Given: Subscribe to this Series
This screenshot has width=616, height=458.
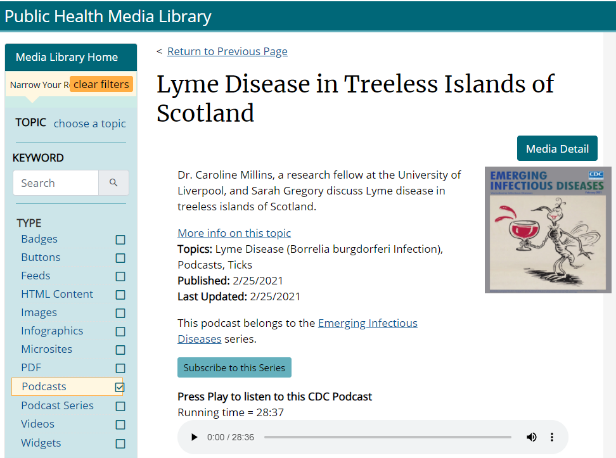Looking at the screenshot, I should tap(234, 367).
